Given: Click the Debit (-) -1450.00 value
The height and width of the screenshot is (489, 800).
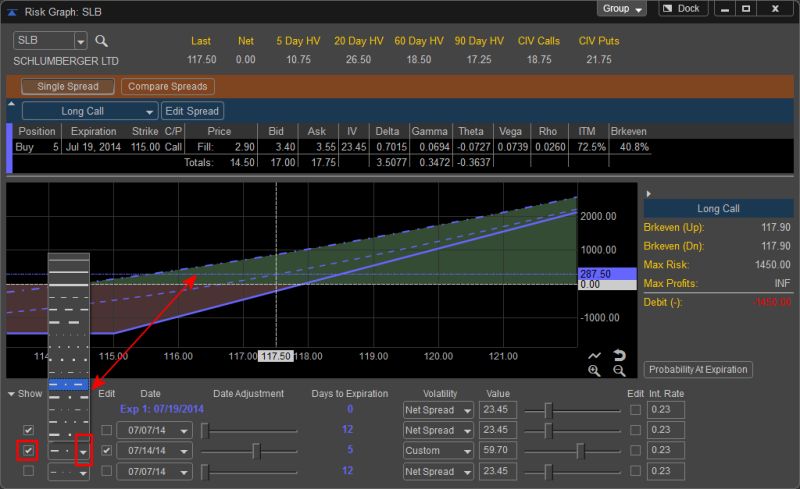Looking at the screenshot, I should (772, 302).
